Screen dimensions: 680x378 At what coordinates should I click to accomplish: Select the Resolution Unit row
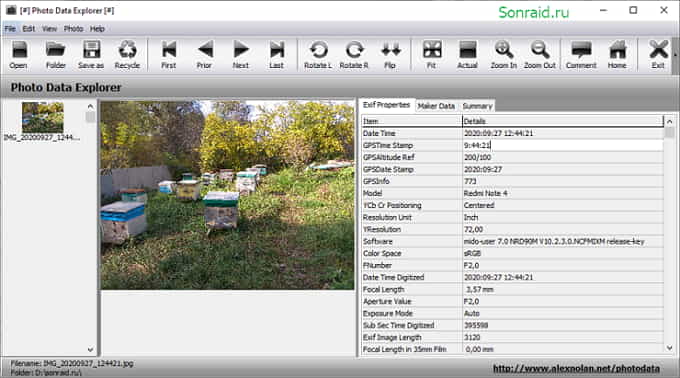coord(512,217)
